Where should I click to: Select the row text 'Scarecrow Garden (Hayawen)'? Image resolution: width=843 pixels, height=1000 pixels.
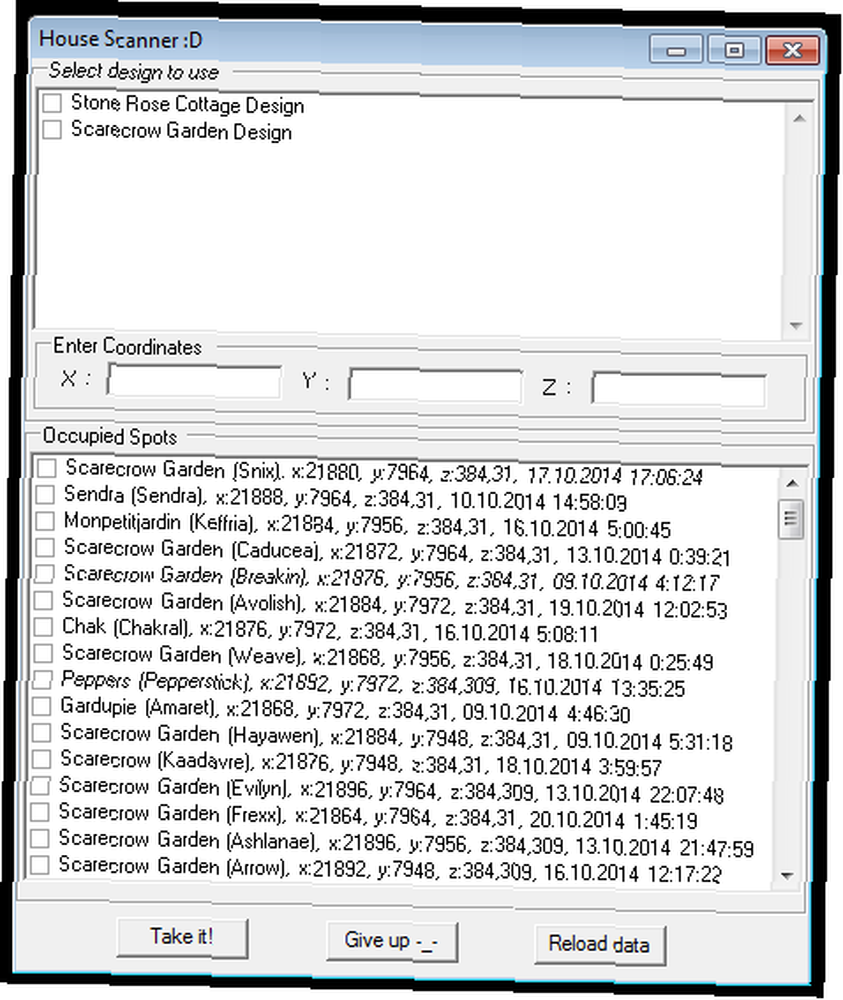192,734
